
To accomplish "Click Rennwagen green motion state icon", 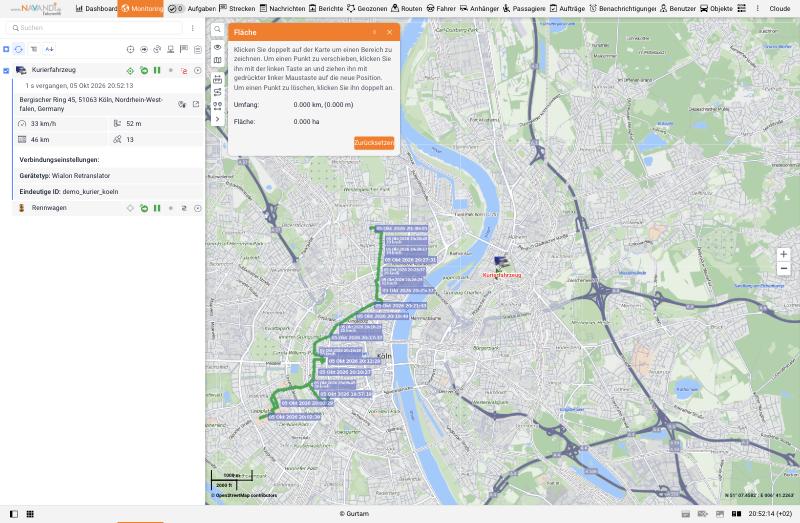I will point(144,208).
